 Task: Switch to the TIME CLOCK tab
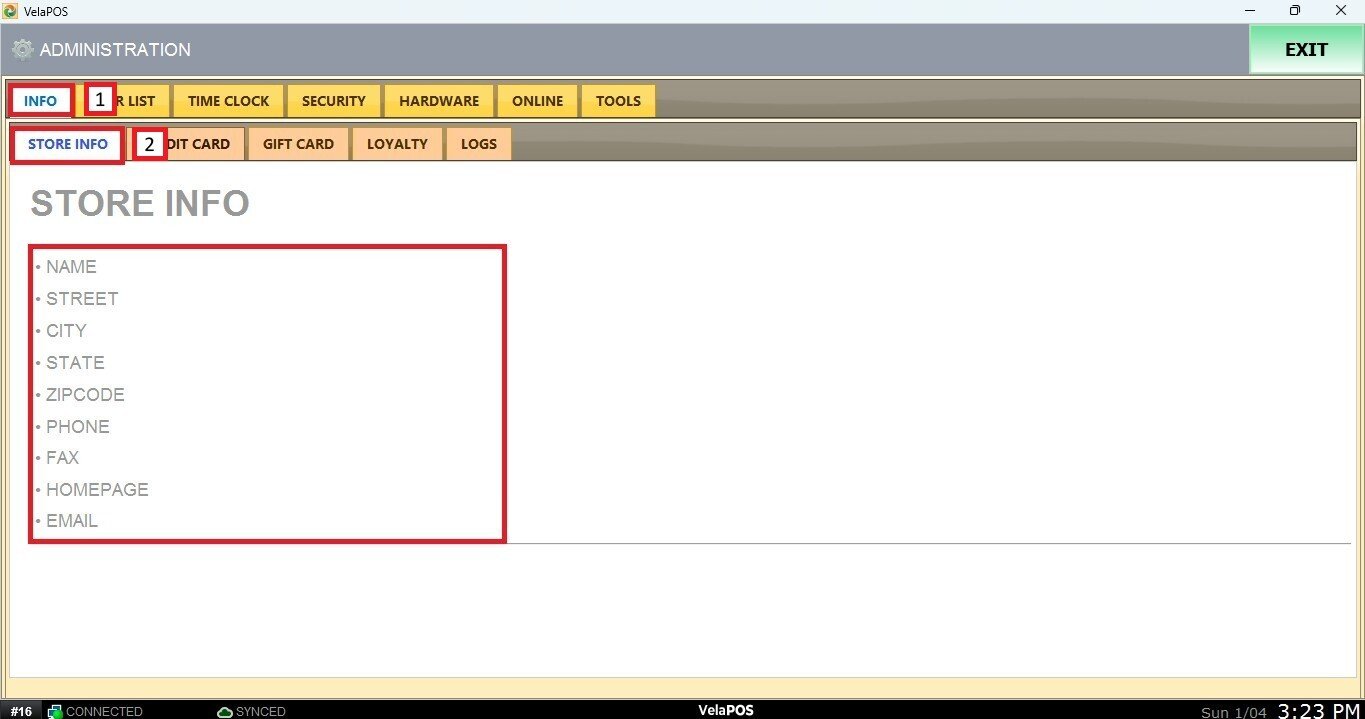click(228, 101)
